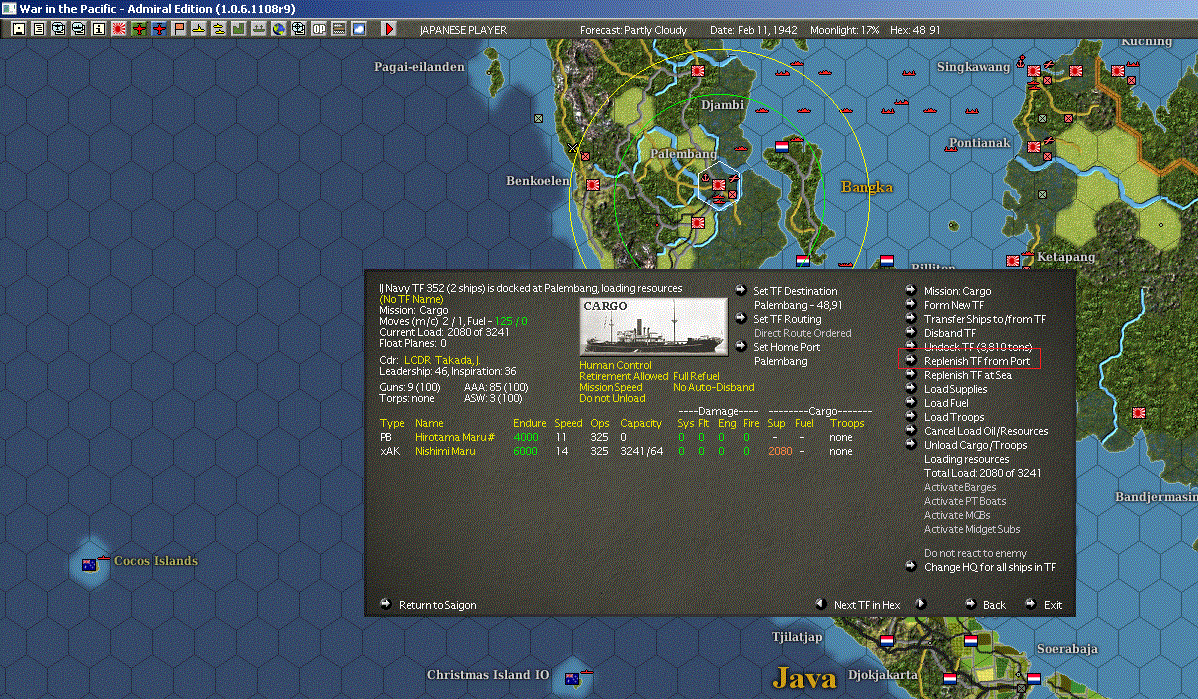The height and width of the screenshot is (699, 1198).
Task: Click the Back button
Action: coord(993,605)
